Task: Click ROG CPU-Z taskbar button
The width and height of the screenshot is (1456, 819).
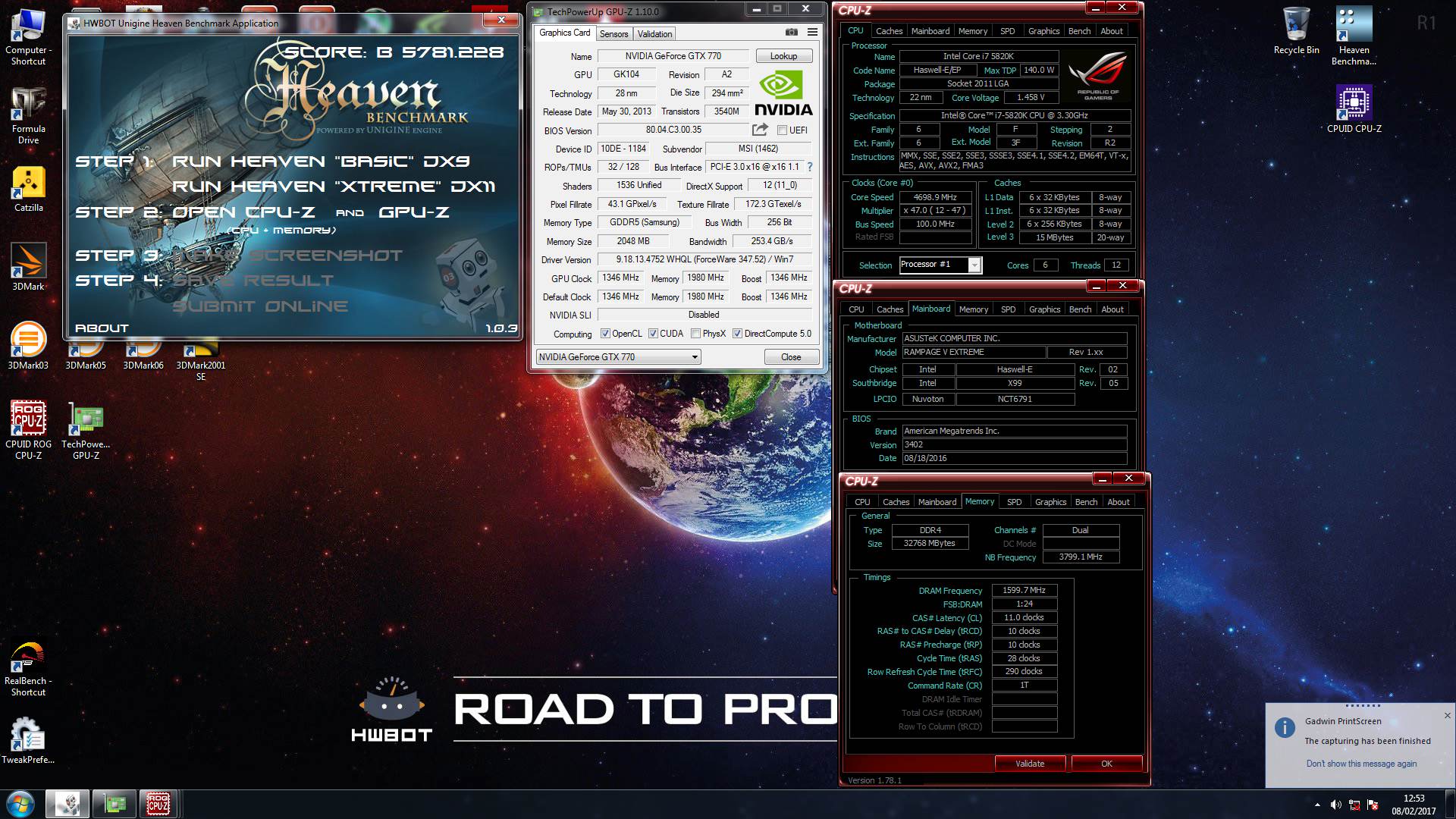Action: click(x=158, y=803)
